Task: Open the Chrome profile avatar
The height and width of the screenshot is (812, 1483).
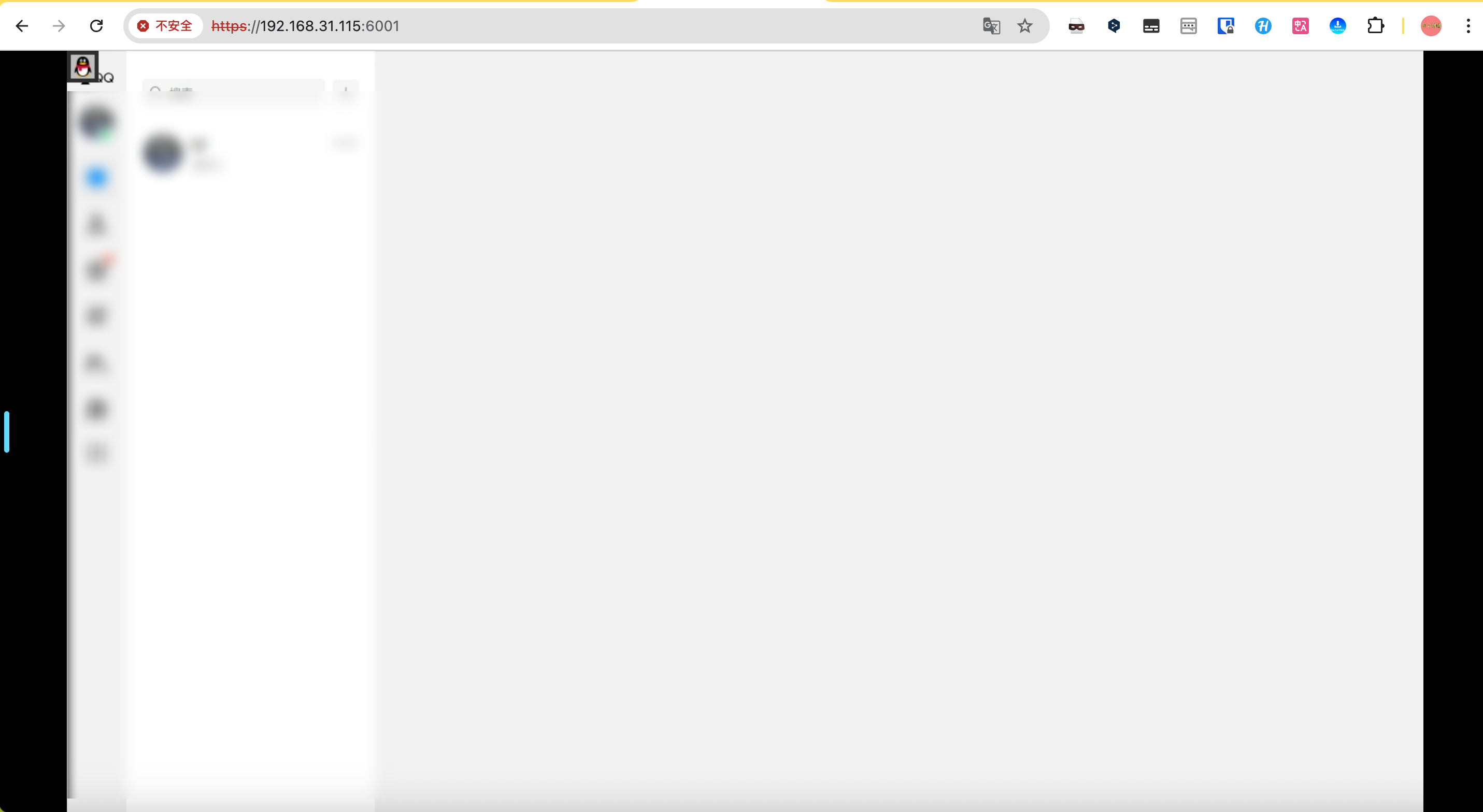Action: [x=1431, y=26]
